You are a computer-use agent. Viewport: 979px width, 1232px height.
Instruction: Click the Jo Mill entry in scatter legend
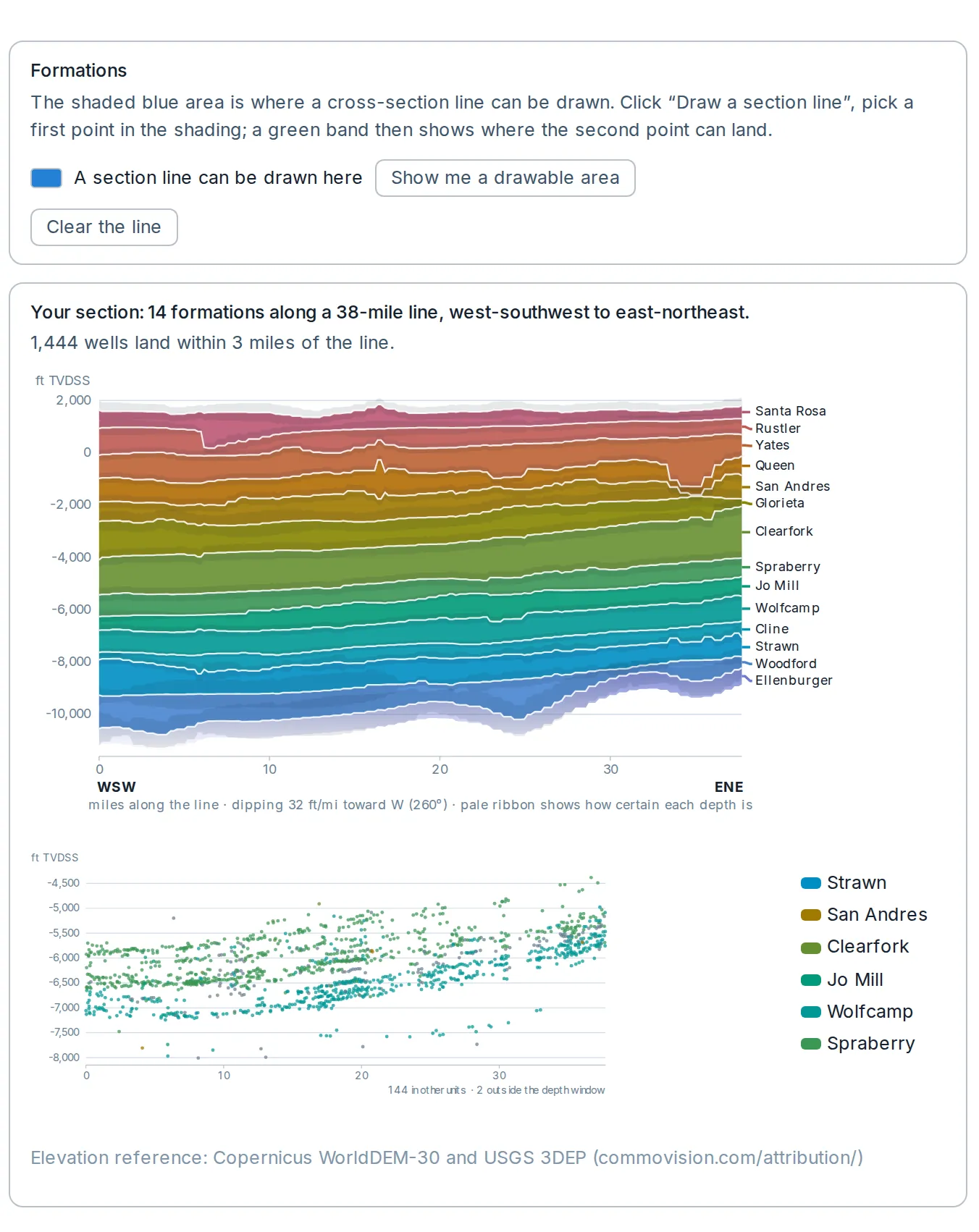pos(842,980)
